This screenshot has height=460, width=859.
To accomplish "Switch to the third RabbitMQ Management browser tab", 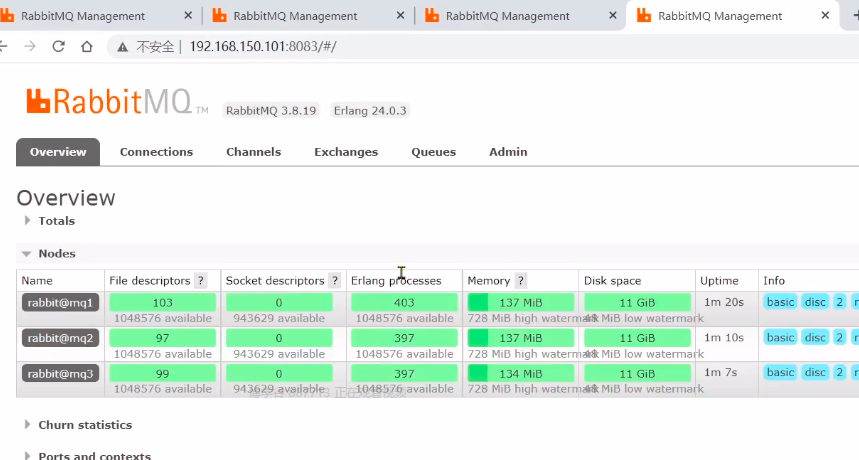I will [507, 16].
